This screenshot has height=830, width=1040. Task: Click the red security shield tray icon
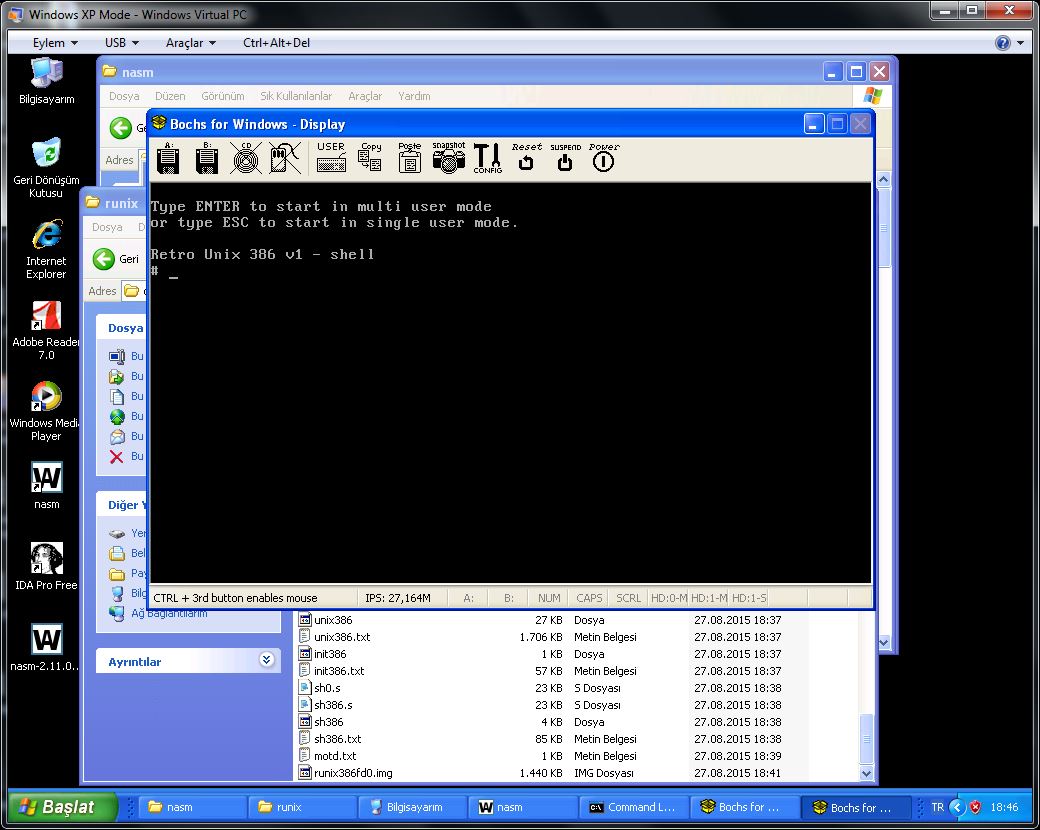click(975, 807)
